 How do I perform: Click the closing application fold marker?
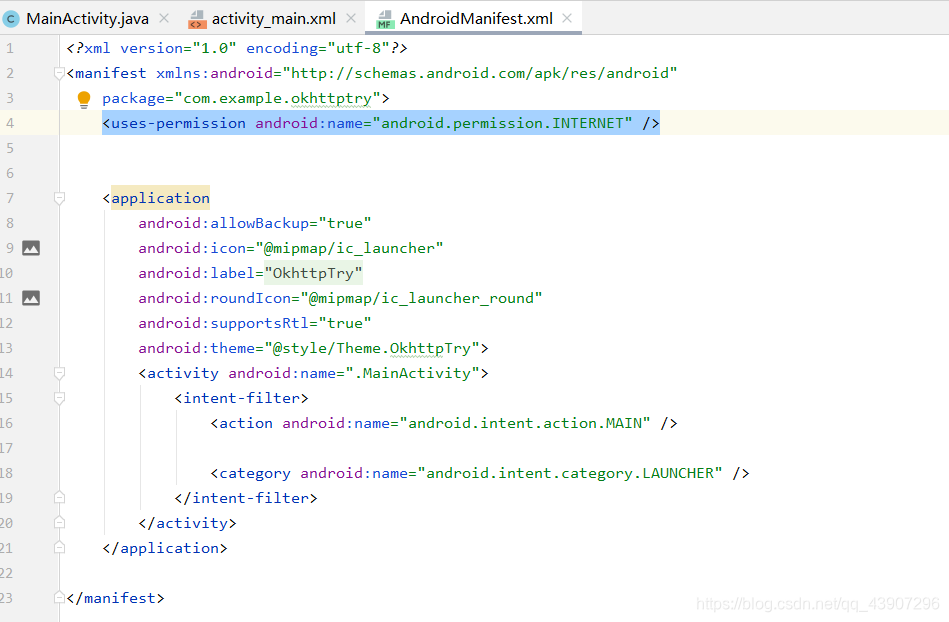pos(59,548)
